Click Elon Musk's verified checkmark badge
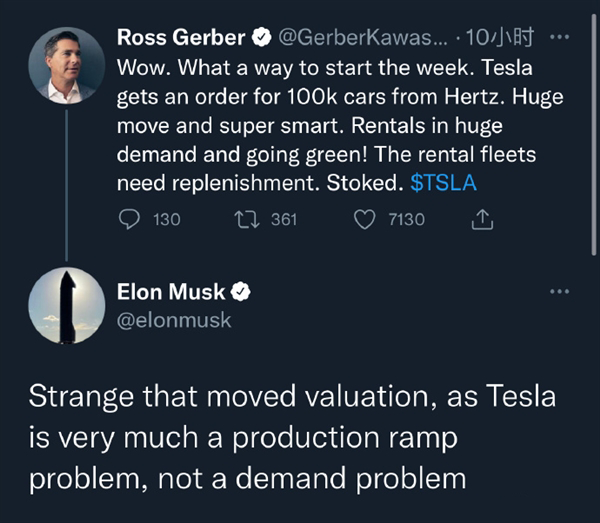 [241, 293]
